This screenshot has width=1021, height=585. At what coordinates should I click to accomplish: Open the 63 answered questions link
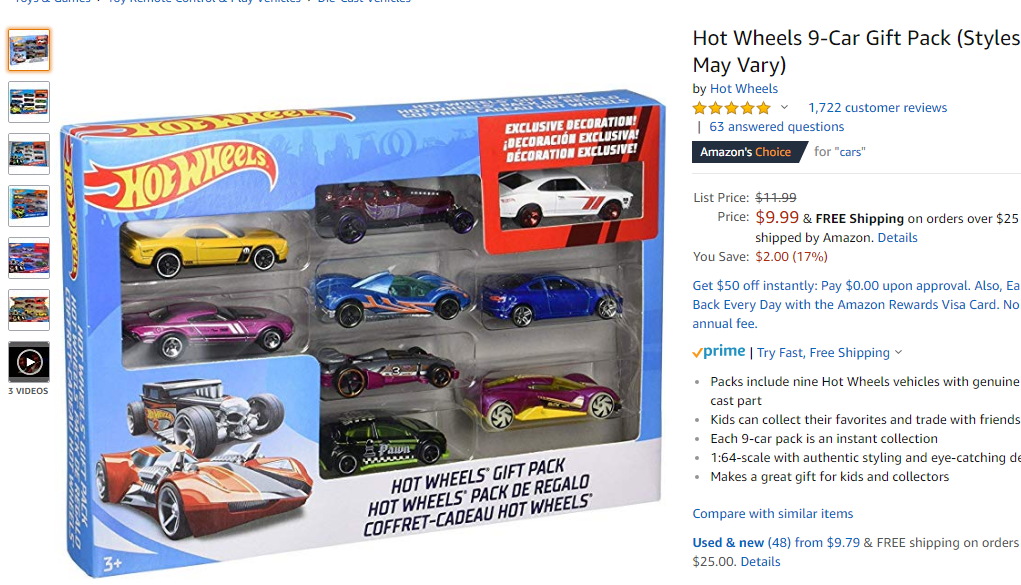[776, 126]
